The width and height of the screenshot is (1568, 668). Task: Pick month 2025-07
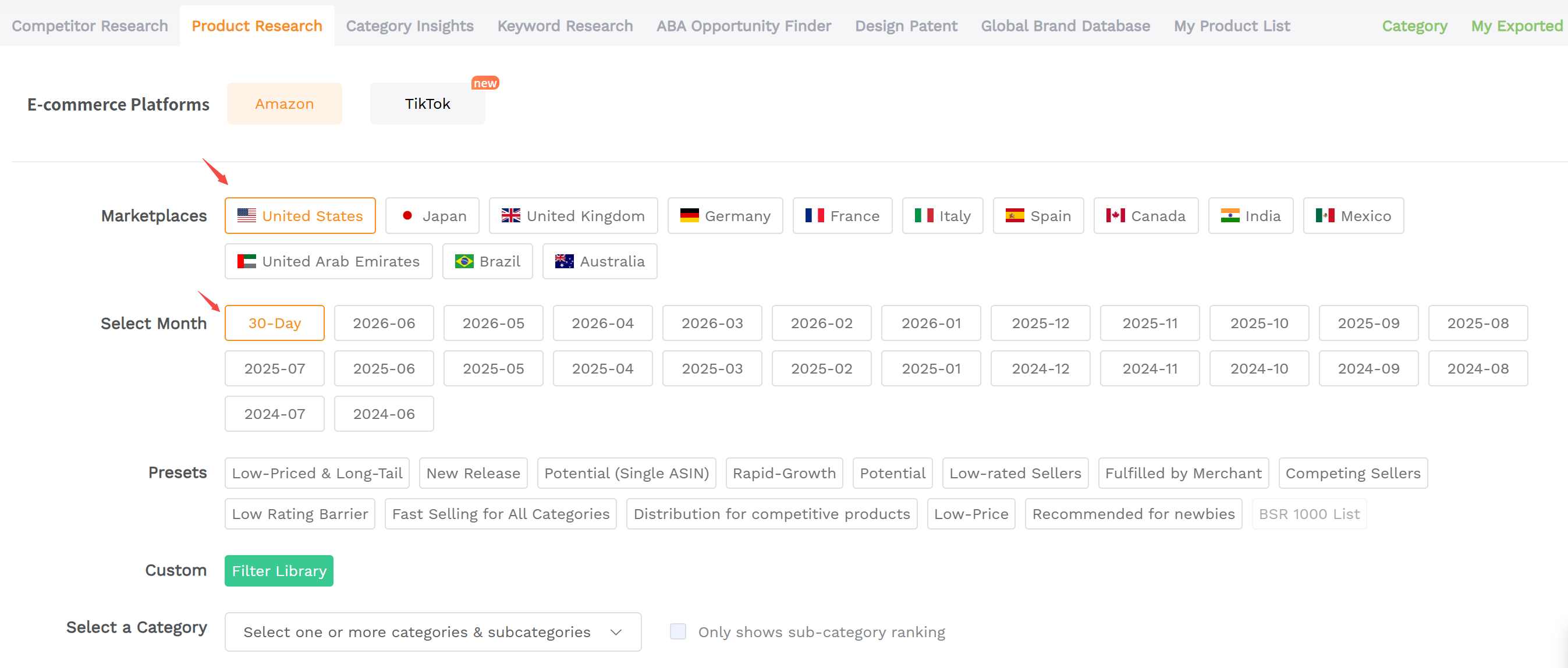click(275, 369)
